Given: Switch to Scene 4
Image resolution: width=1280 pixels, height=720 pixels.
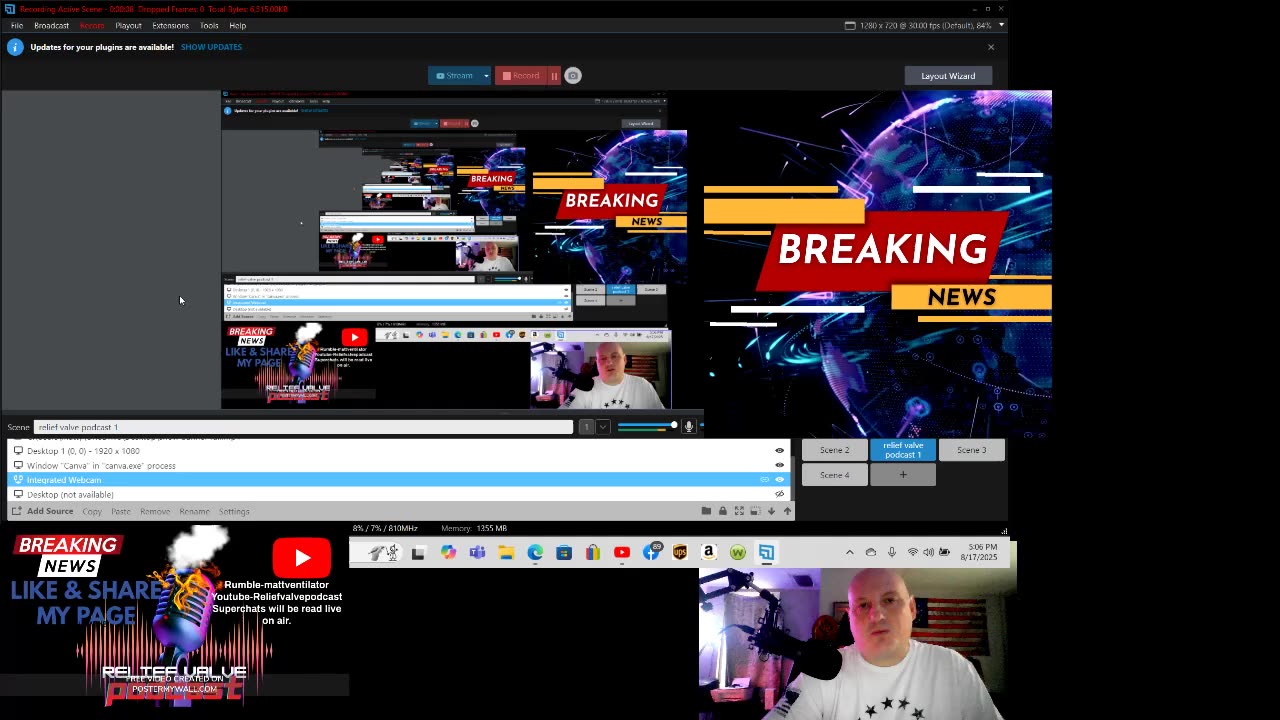Looking at the screenshot, I should (835, 475).
